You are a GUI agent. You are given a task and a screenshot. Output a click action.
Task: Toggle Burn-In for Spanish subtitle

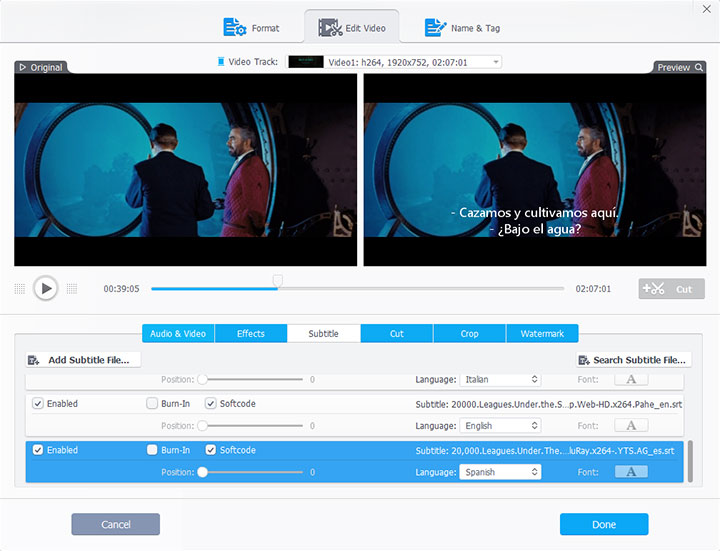[152, 450]
